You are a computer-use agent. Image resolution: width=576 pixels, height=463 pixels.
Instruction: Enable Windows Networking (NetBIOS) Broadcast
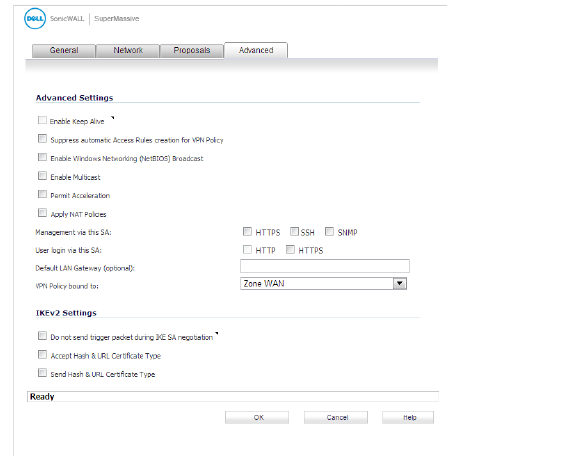click(42, 157)
